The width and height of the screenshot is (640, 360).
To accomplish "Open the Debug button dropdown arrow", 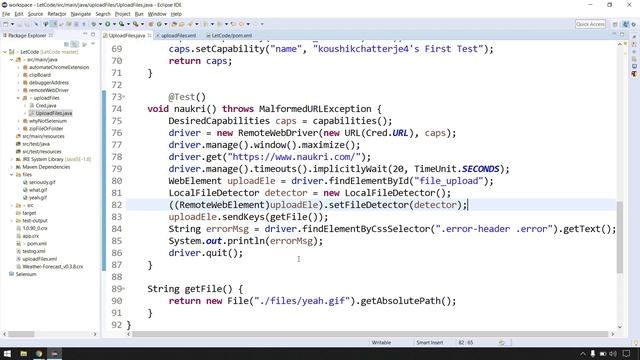I will [x=100, y=24].
